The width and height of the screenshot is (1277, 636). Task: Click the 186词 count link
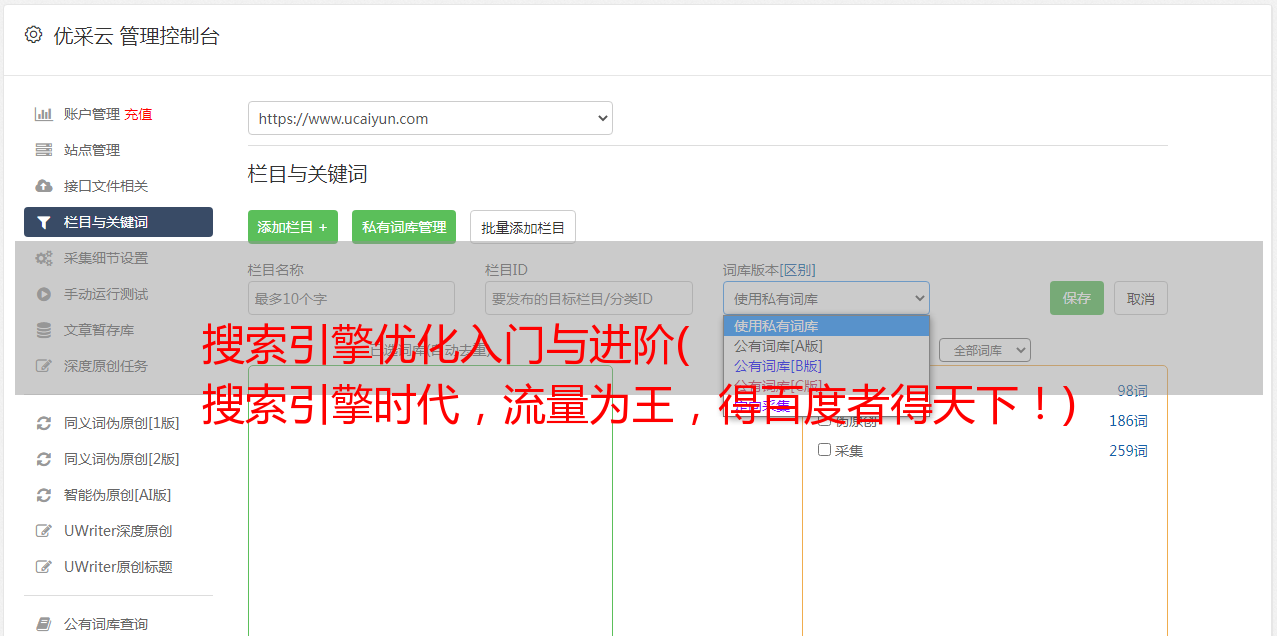point(1128,421)
